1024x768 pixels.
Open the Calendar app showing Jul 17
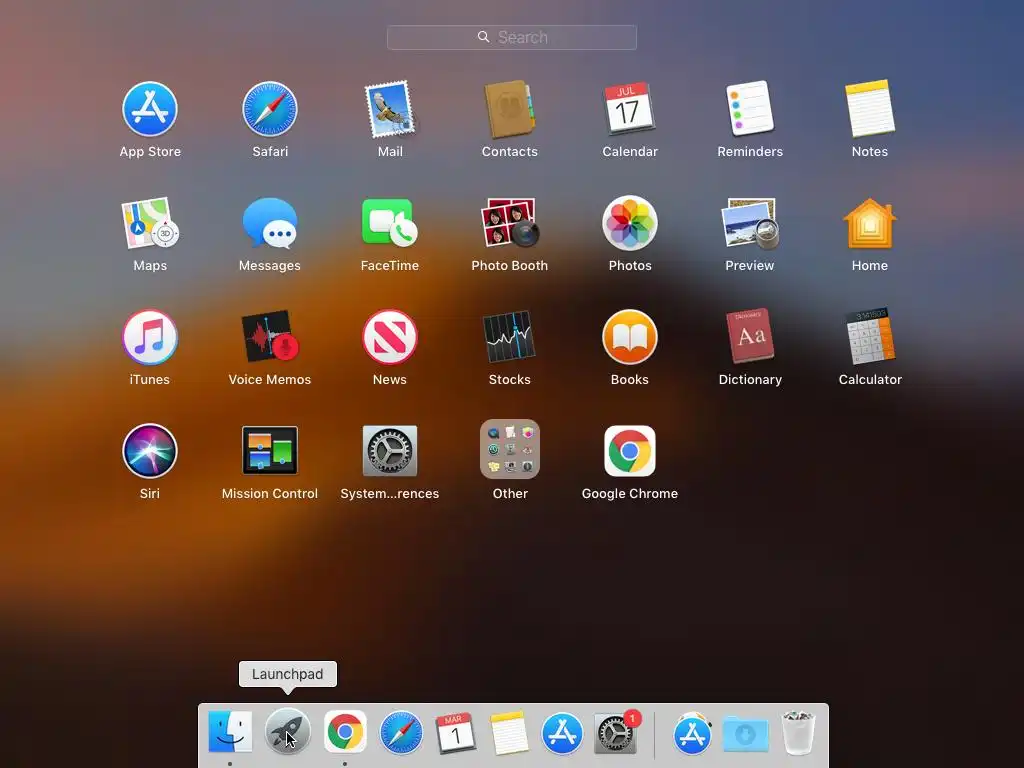click(630, 109)
